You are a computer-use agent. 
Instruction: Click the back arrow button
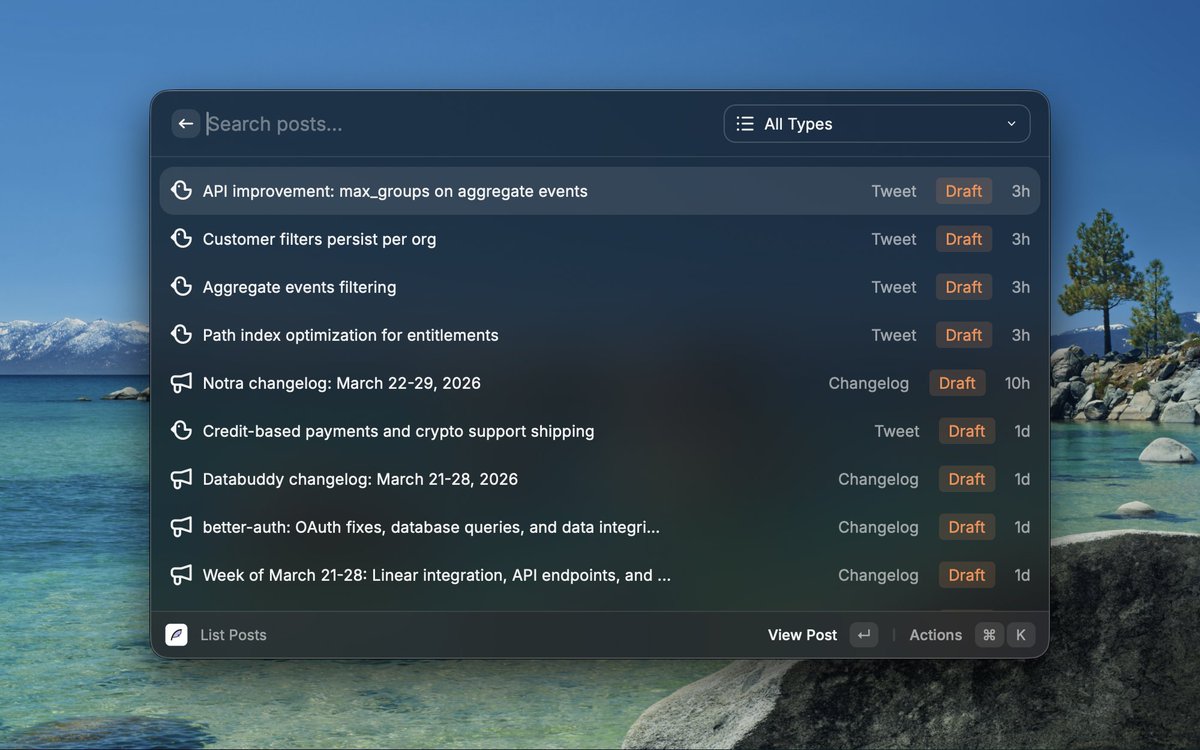(185, 124)
